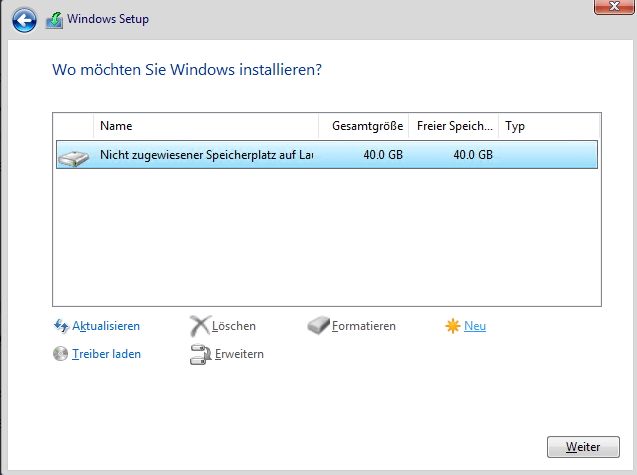The image size is (637, 475).
Task: Create a partition with the Neu link
Action: [x=475, y=326]
